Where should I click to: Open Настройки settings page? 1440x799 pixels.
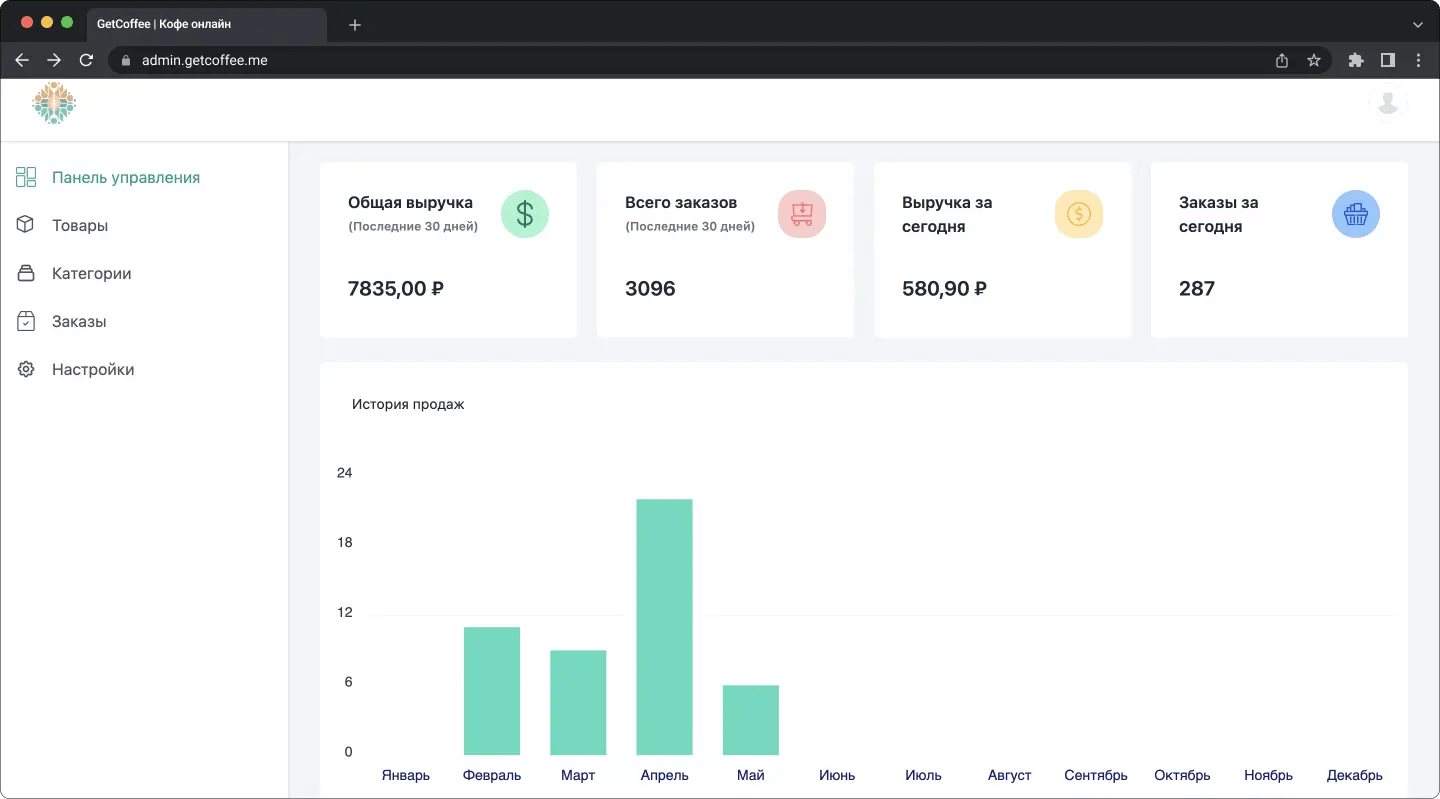click(x=93, y=369)
